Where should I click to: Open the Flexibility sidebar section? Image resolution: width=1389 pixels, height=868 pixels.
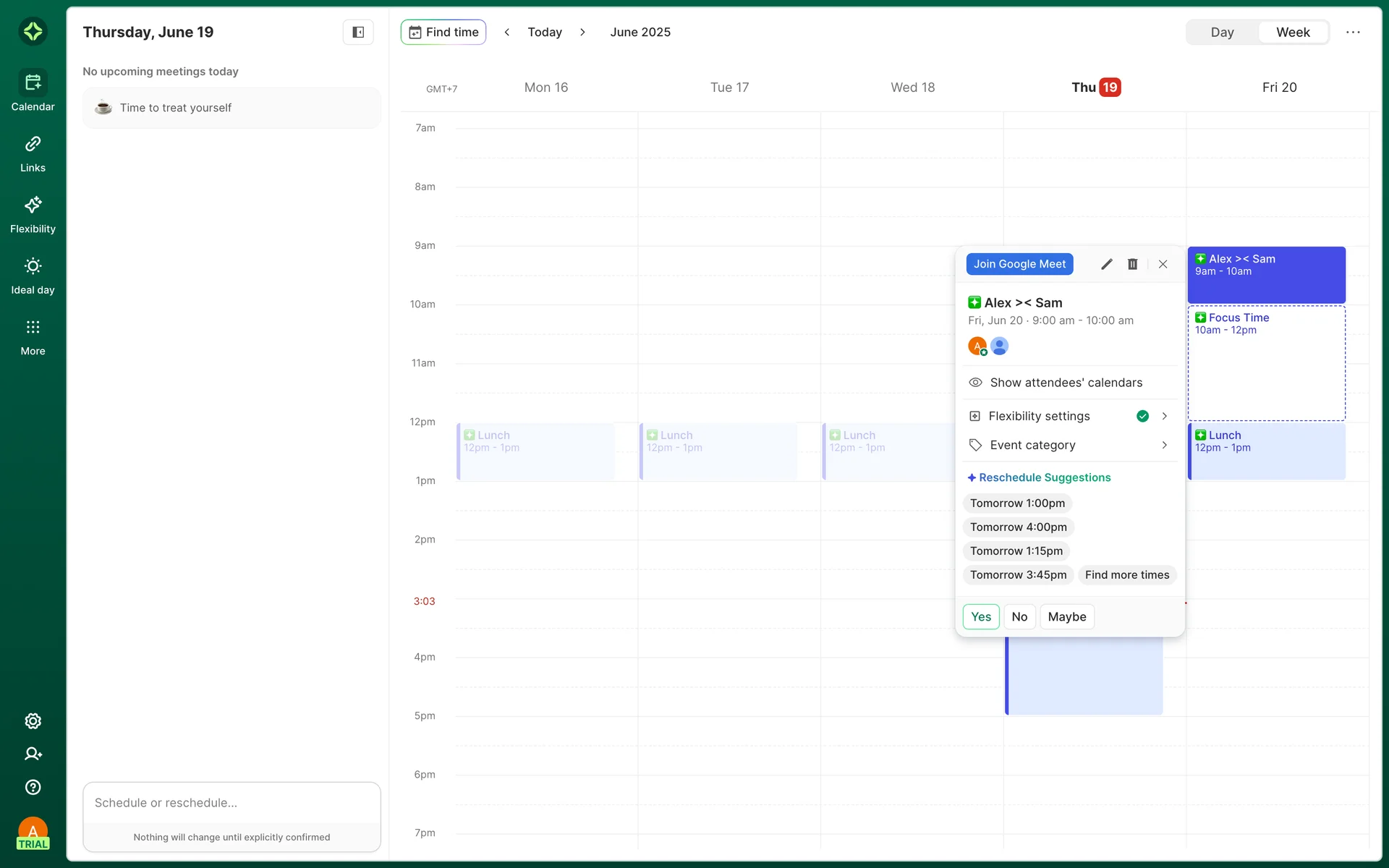[x=33, y=215]
